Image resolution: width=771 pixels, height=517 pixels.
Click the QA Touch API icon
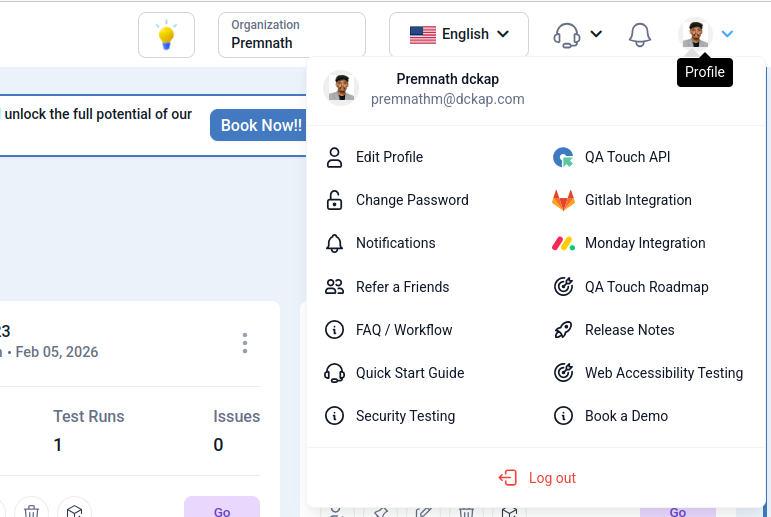click(x=564, y=157)
